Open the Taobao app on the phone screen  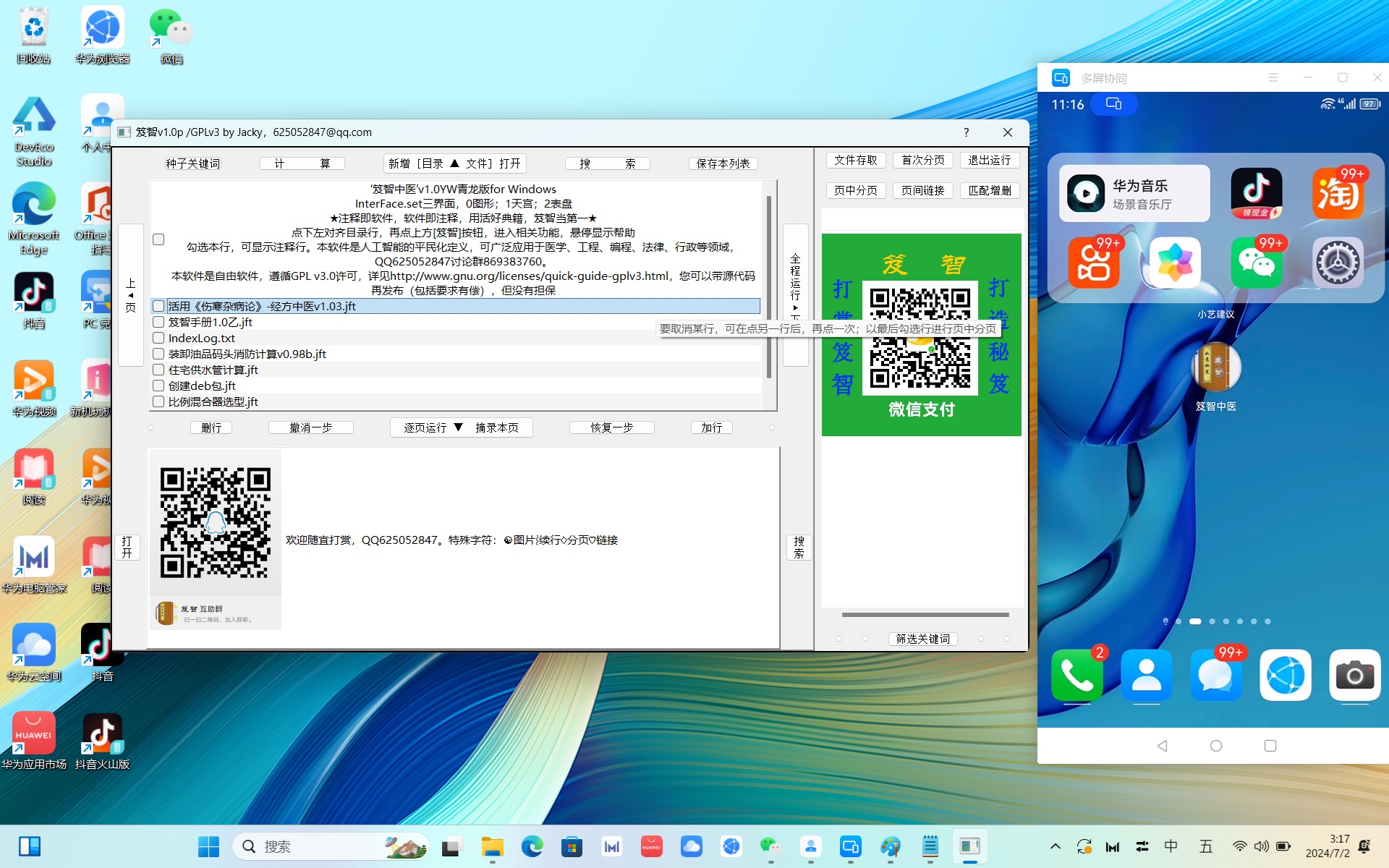click(x=1338, y=193)
